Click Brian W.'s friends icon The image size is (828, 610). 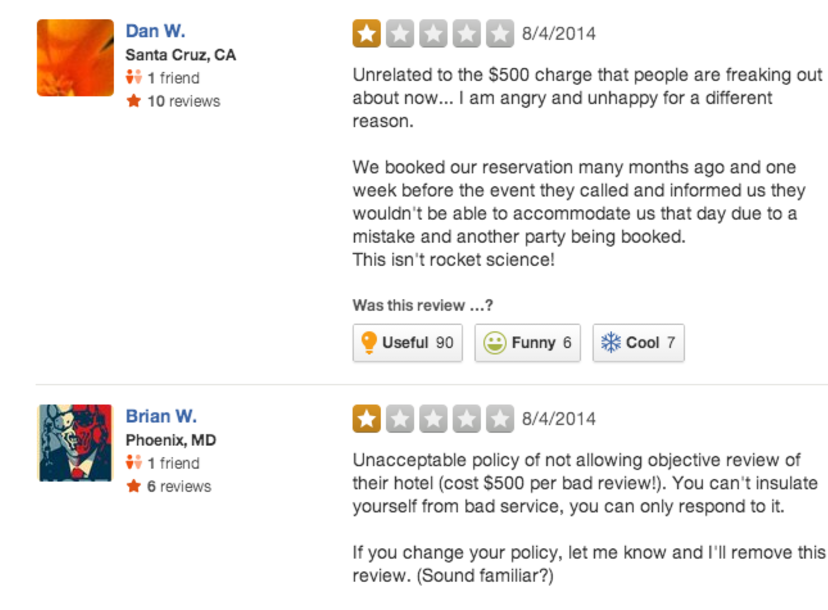coord(133,463)
